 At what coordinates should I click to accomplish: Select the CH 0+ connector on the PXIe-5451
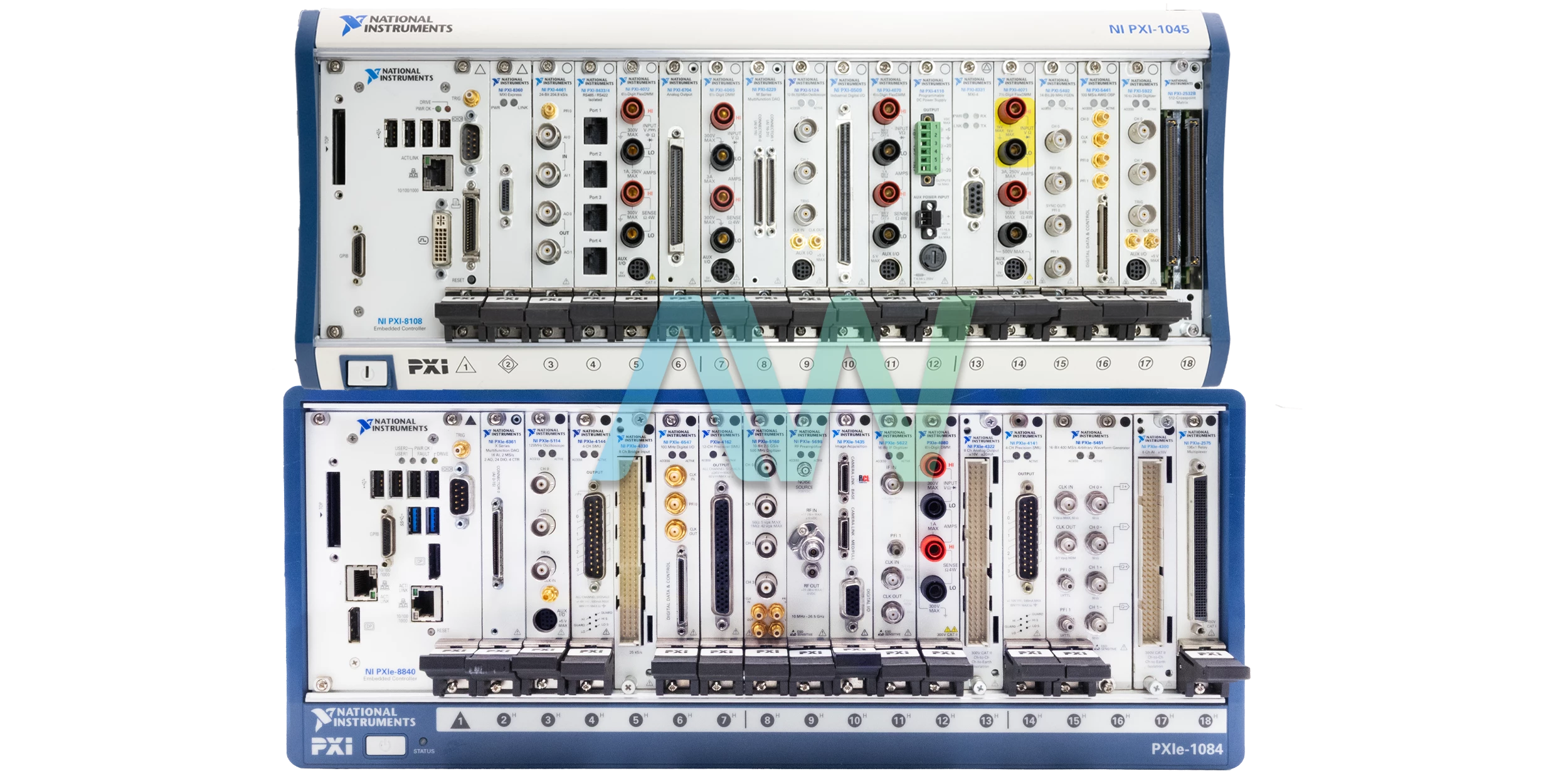pyautogui.click(x=1096, y=503)
